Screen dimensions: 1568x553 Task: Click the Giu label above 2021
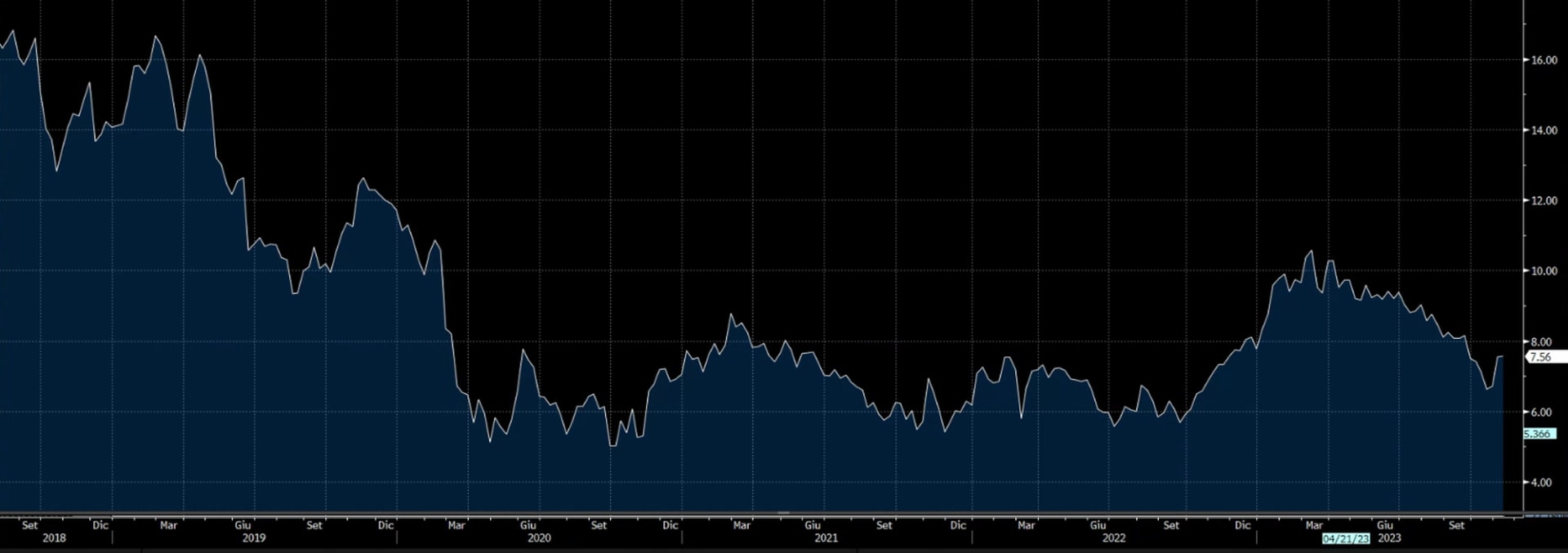click(x=813, y=525)
